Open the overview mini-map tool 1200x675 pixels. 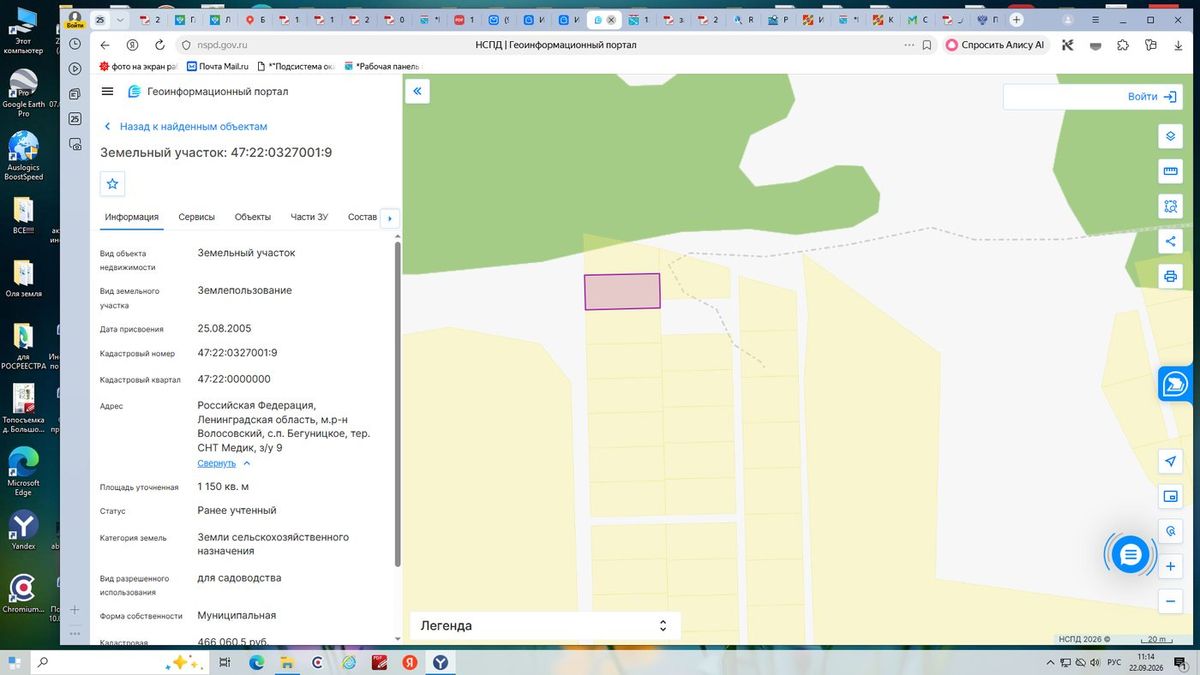[1170, 496]
